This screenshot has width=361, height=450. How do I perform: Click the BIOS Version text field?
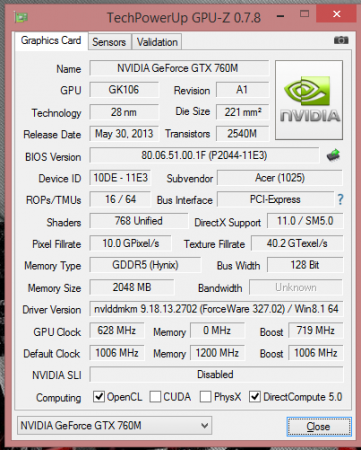204,155
